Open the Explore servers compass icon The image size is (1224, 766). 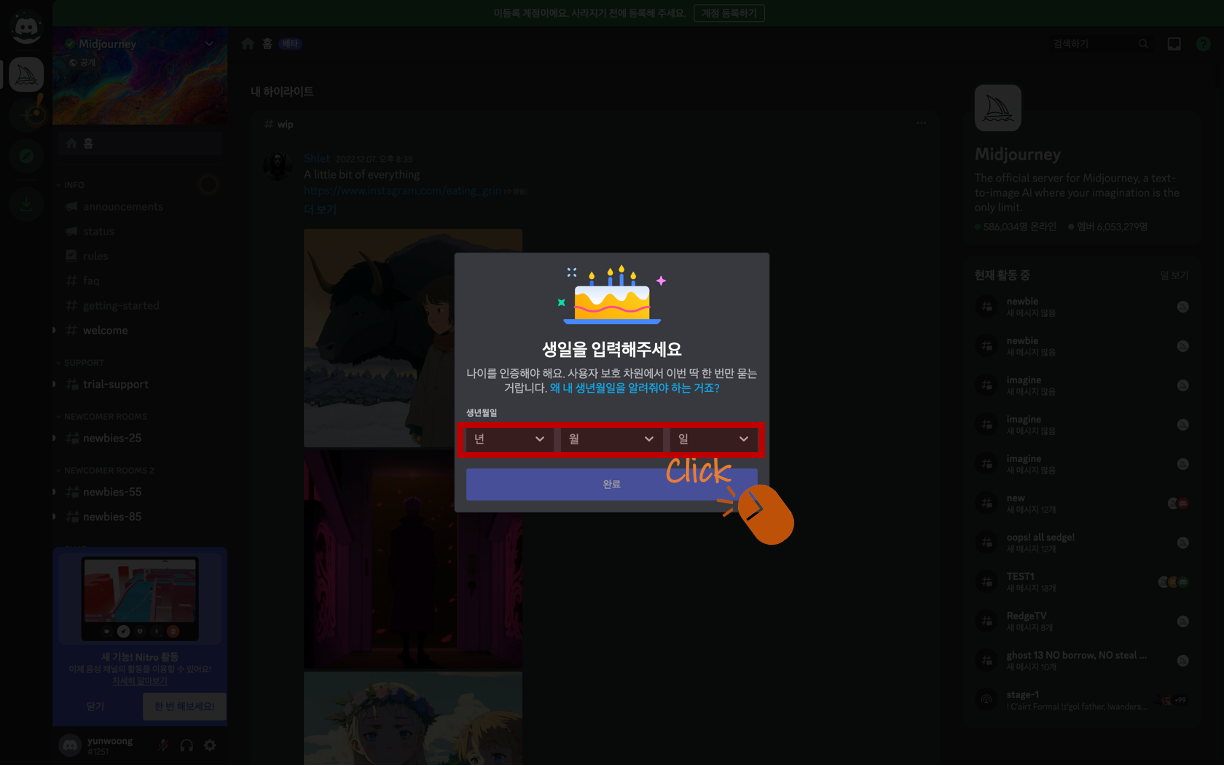(26, 156)
